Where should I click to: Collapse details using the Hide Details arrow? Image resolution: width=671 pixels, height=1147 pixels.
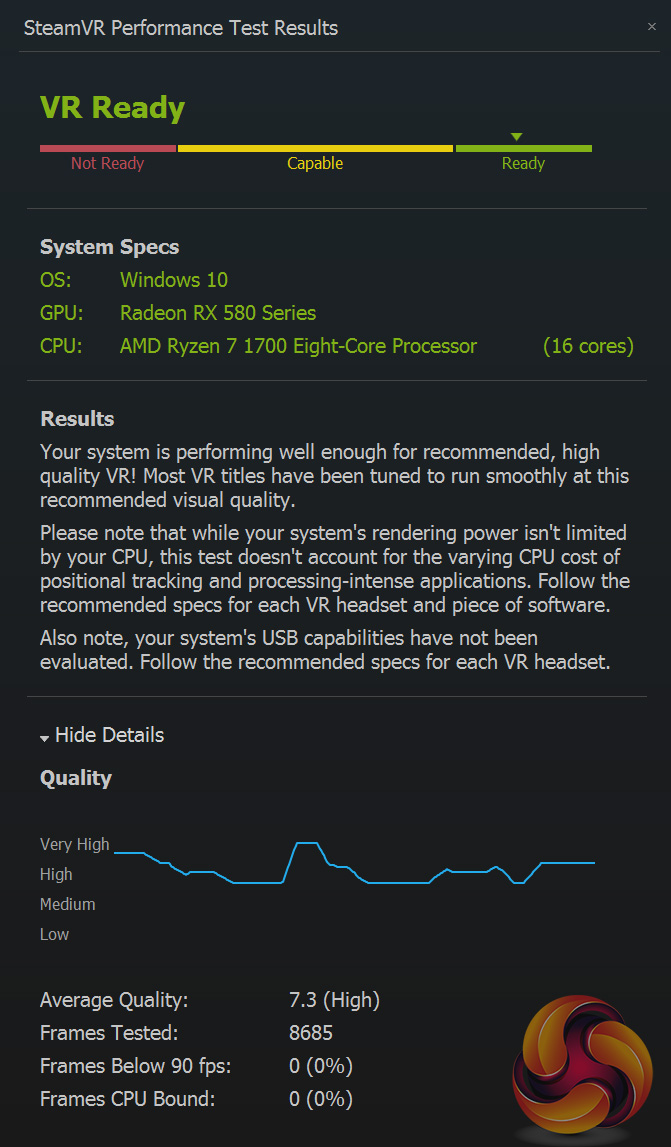44,738
